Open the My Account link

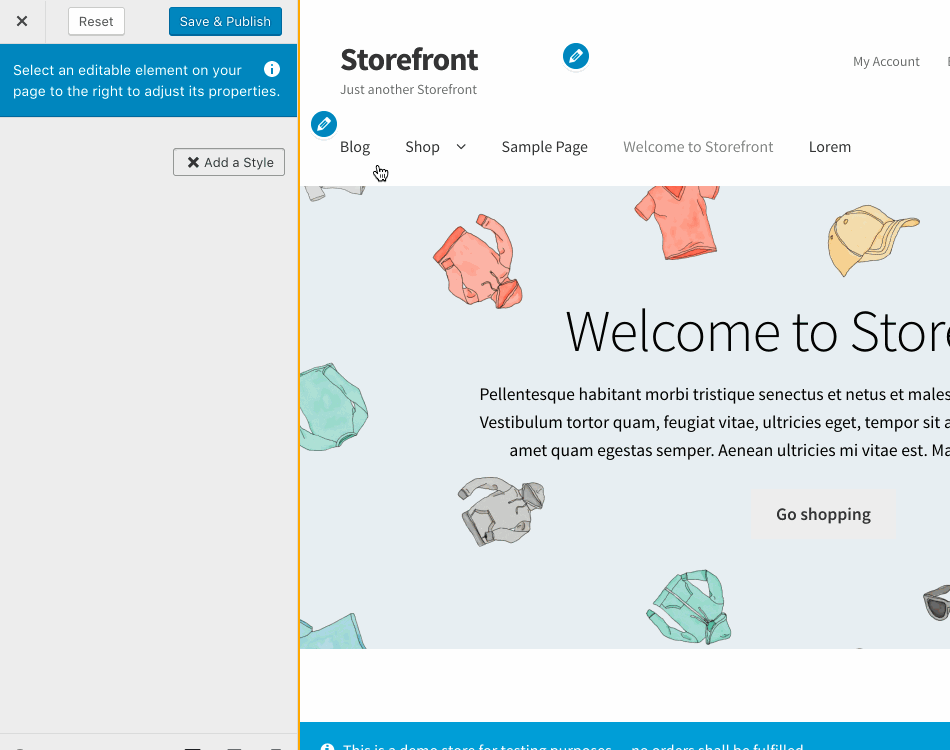(885, 61)
